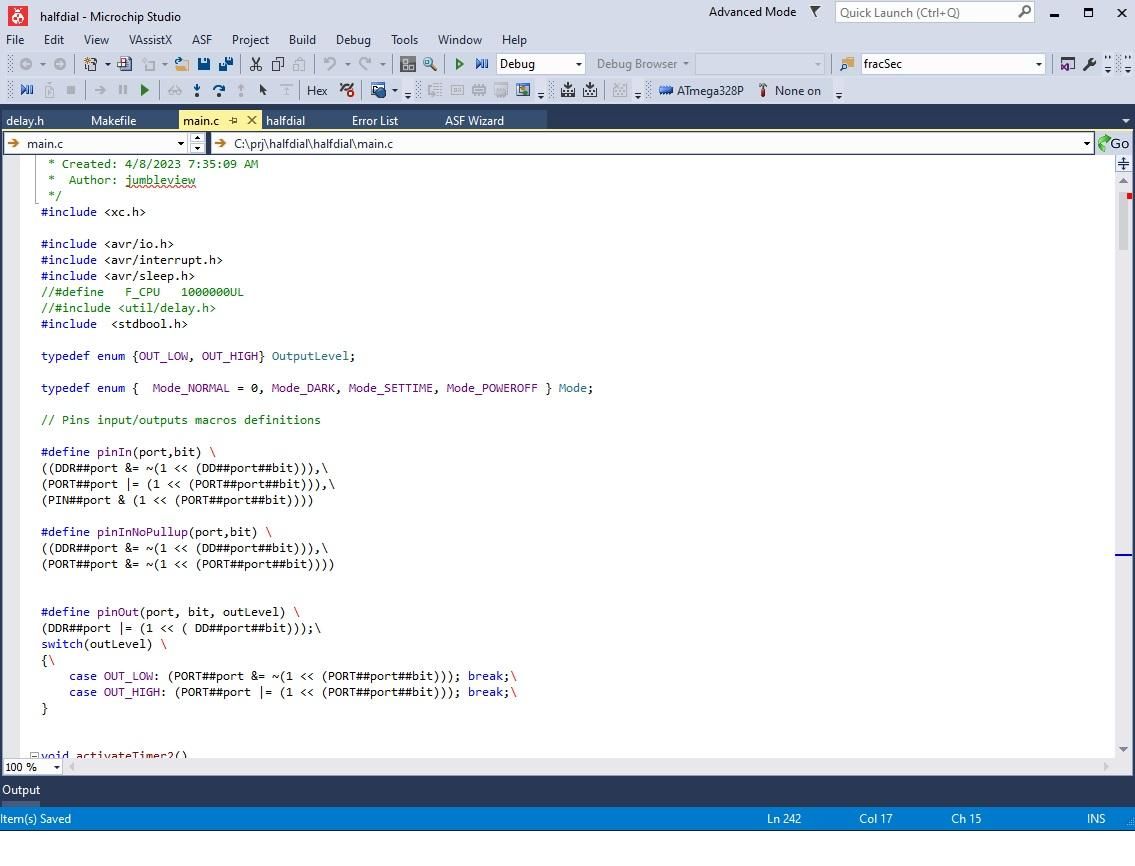Click the vertical scrollbar thumb
This screenshot has height=866, width=1135.
coord(1123,219)
